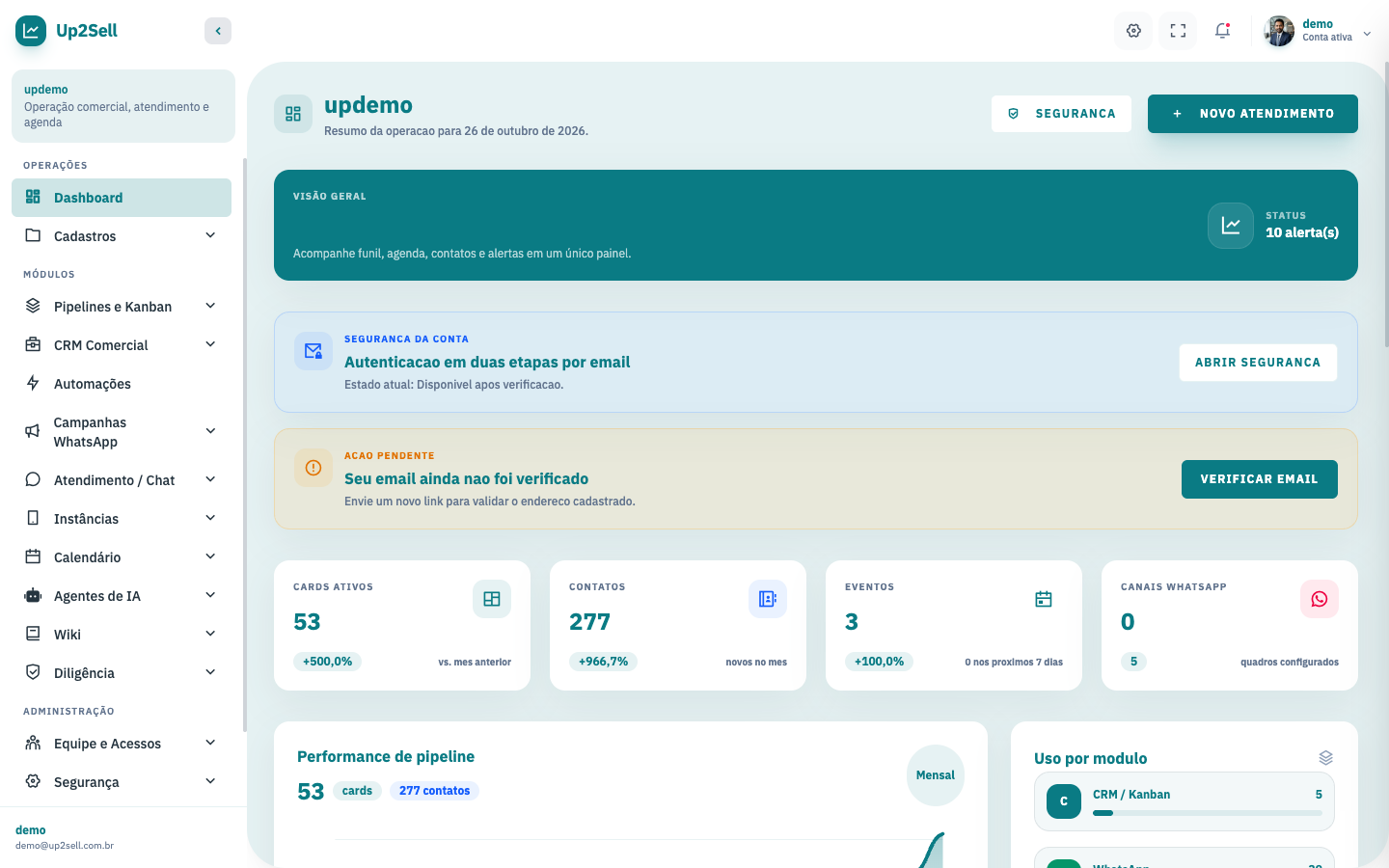Expand the Cadastros menu
The width and height of the screenshot is (1389, 868).
click(x=122, y=236)
